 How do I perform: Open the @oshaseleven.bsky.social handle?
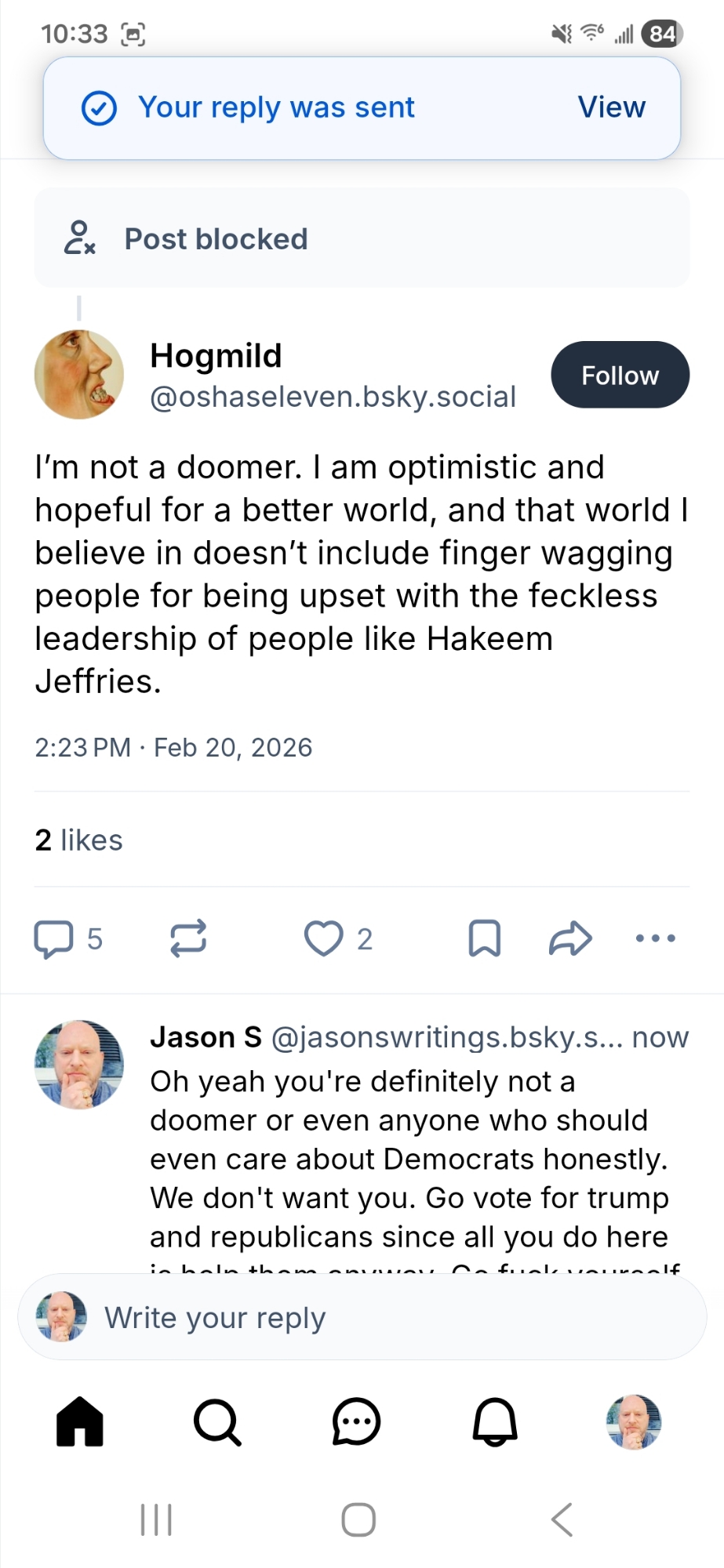333,397
